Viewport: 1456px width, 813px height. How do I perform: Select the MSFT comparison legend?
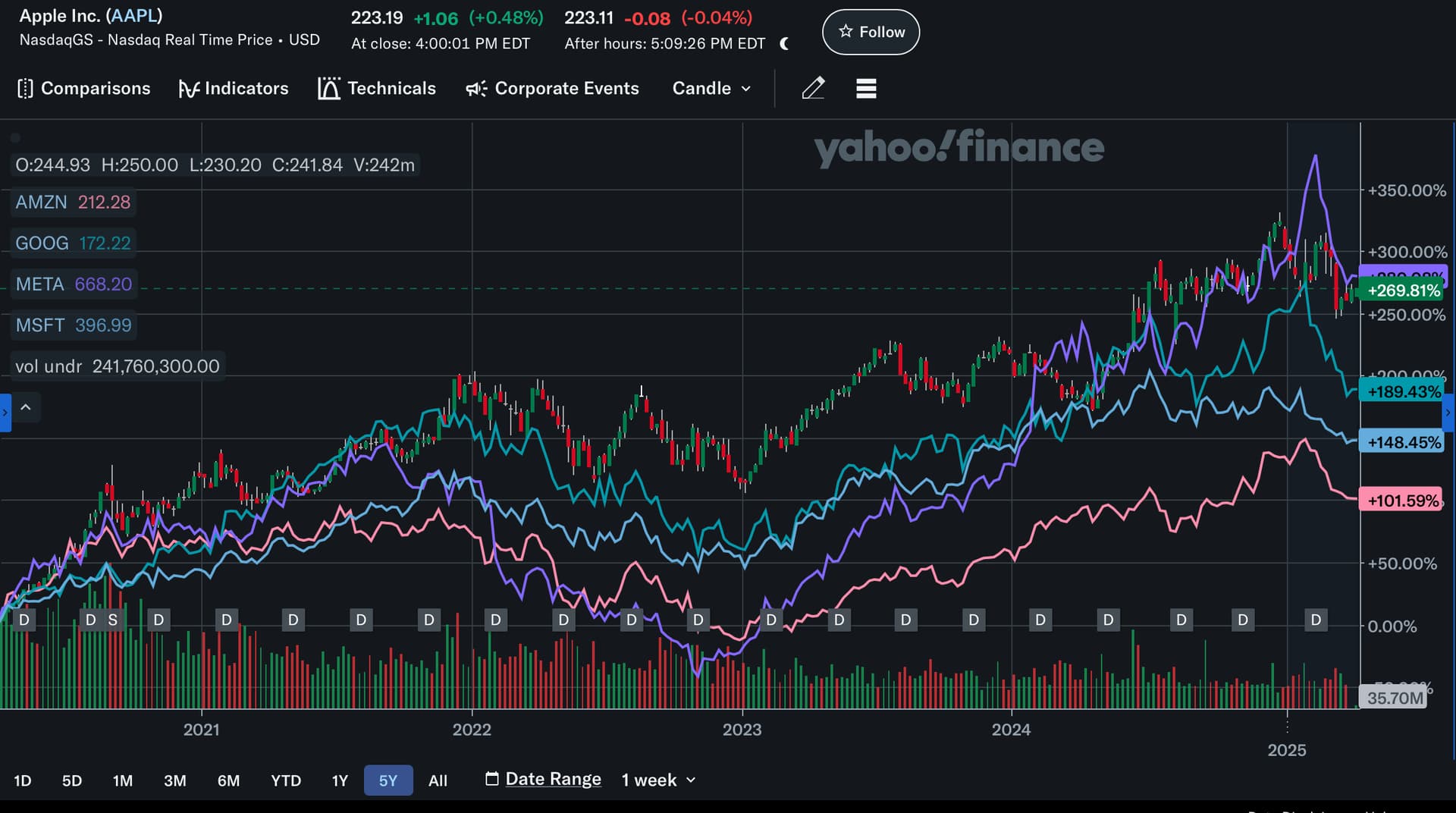(74, 325)
